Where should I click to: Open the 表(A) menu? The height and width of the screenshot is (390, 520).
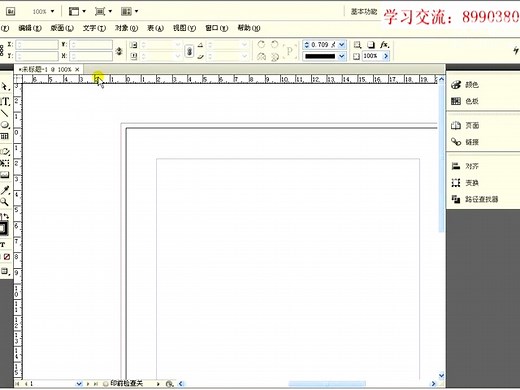coord(155,28)
